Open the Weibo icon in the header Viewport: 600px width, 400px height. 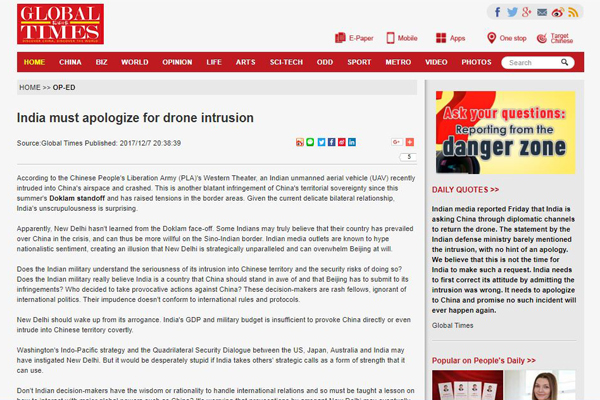pyautogui.click(x=558, y=12)
